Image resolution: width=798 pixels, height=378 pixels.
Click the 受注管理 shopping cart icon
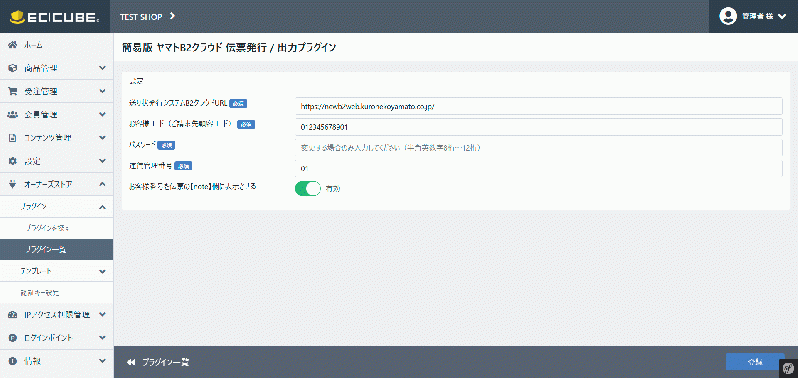13,91
